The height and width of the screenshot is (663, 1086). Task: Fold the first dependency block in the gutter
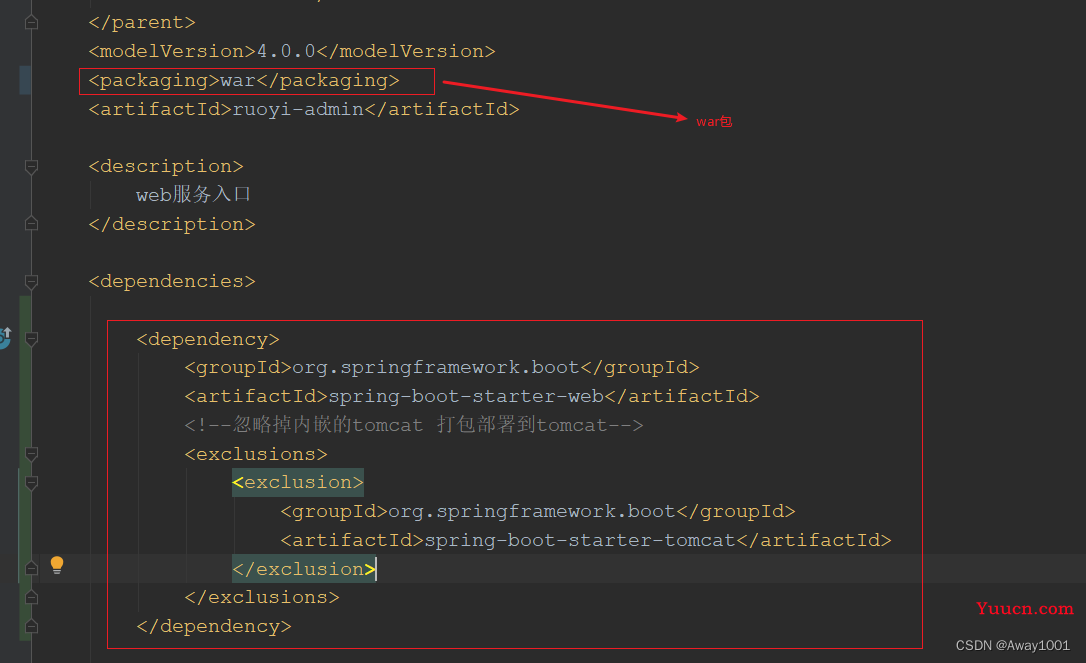[32, 339]
